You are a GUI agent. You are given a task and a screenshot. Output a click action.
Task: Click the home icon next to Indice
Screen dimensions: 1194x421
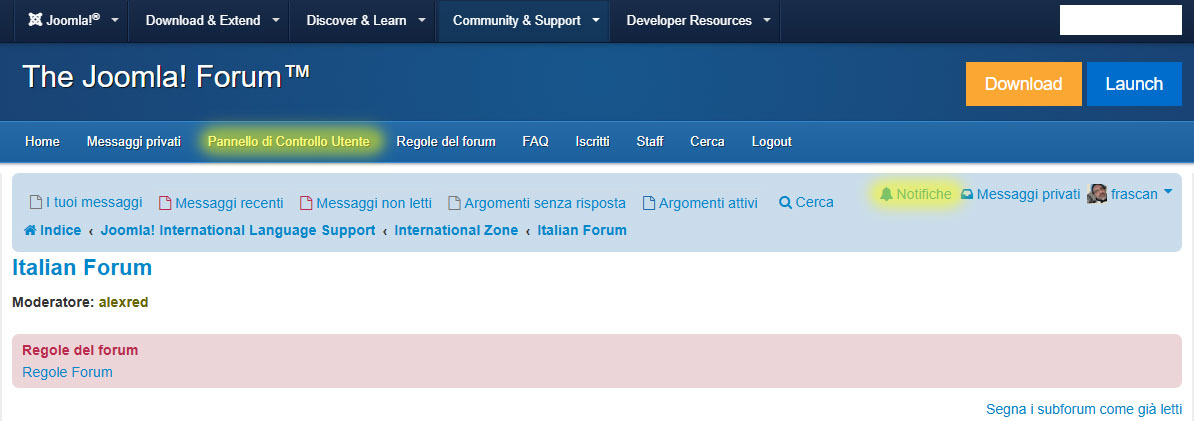[x=30, y=230]
